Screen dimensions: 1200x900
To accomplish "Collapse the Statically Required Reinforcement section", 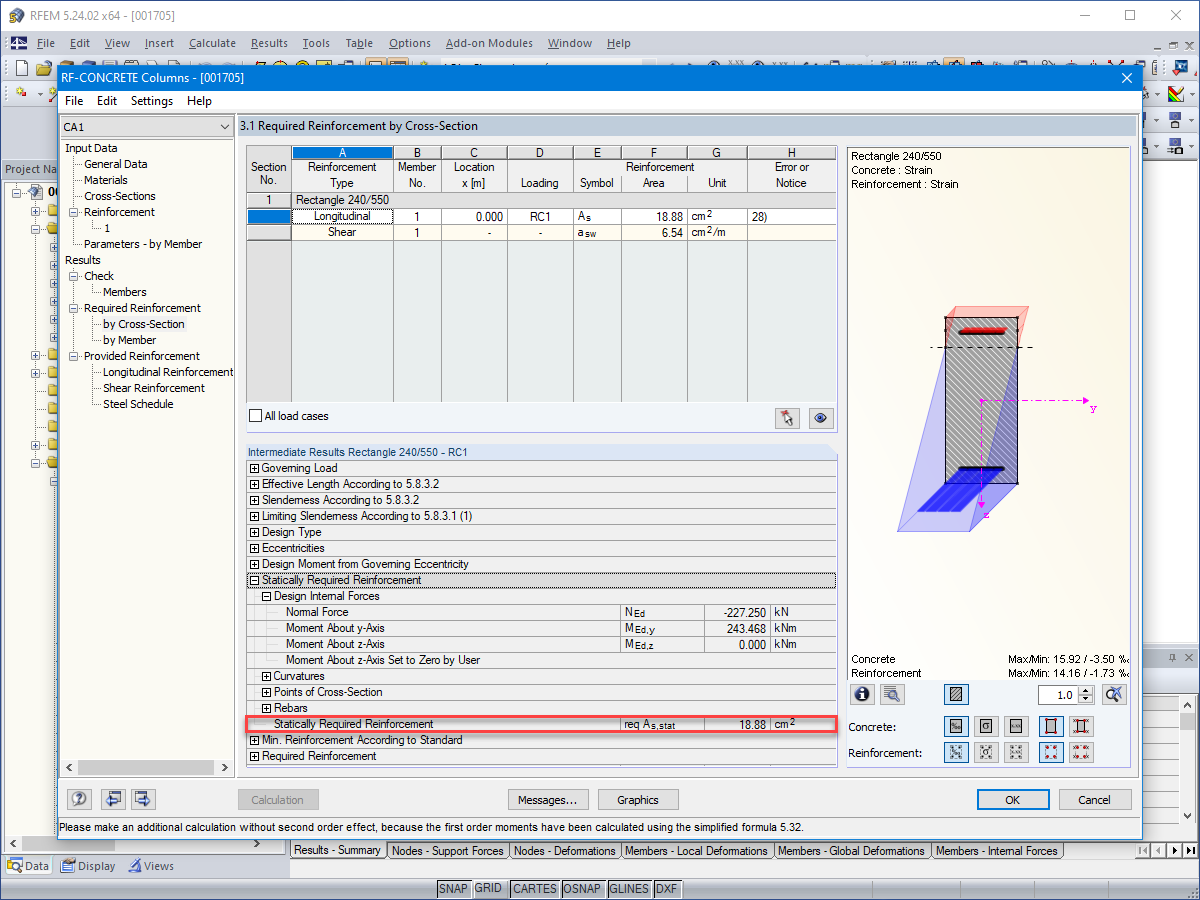I will [x=254, y=580].
